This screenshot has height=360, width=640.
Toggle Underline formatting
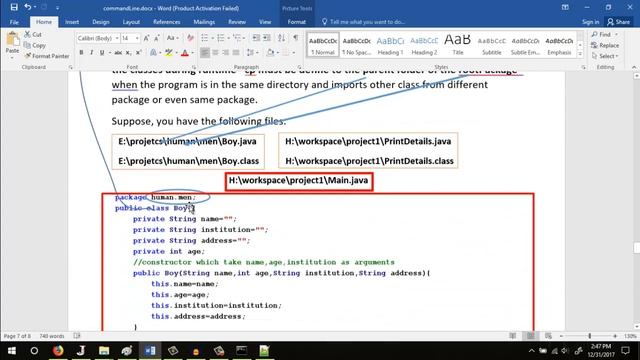coord(102,53)
